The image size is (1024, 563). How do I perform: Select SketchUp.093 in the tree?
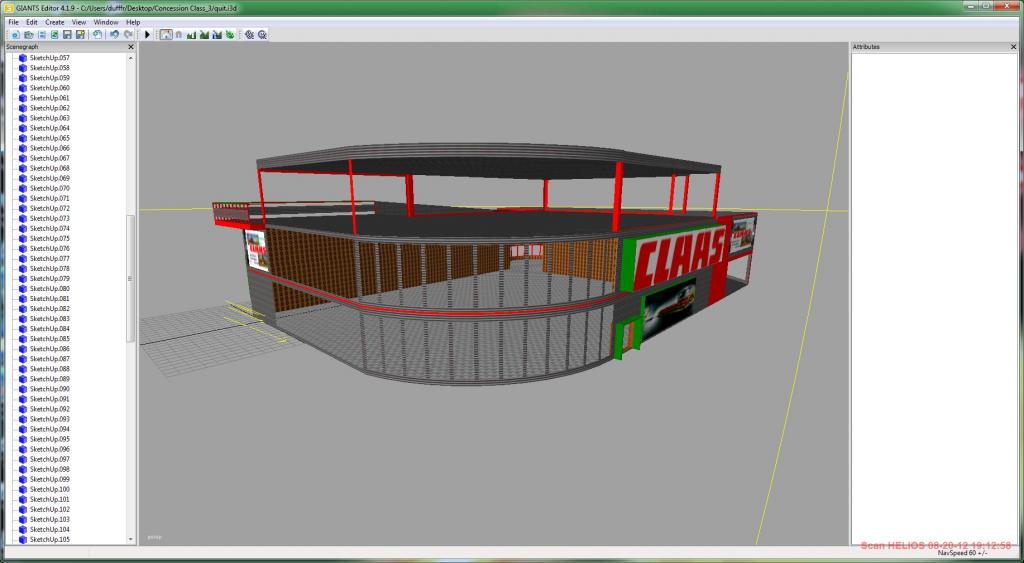point(50,419)
